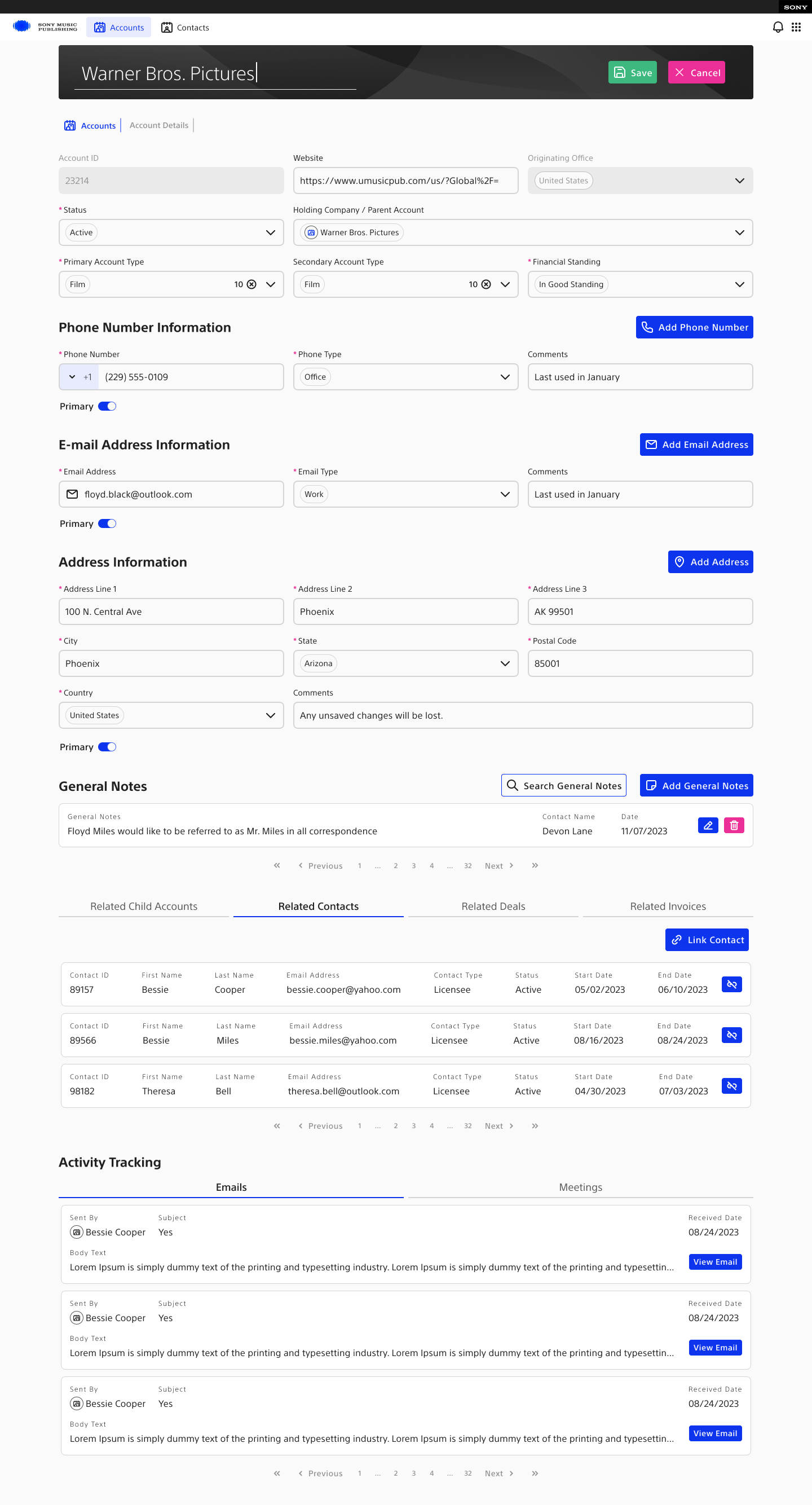Click the Postal Code field 85001

tap(640, 664)
